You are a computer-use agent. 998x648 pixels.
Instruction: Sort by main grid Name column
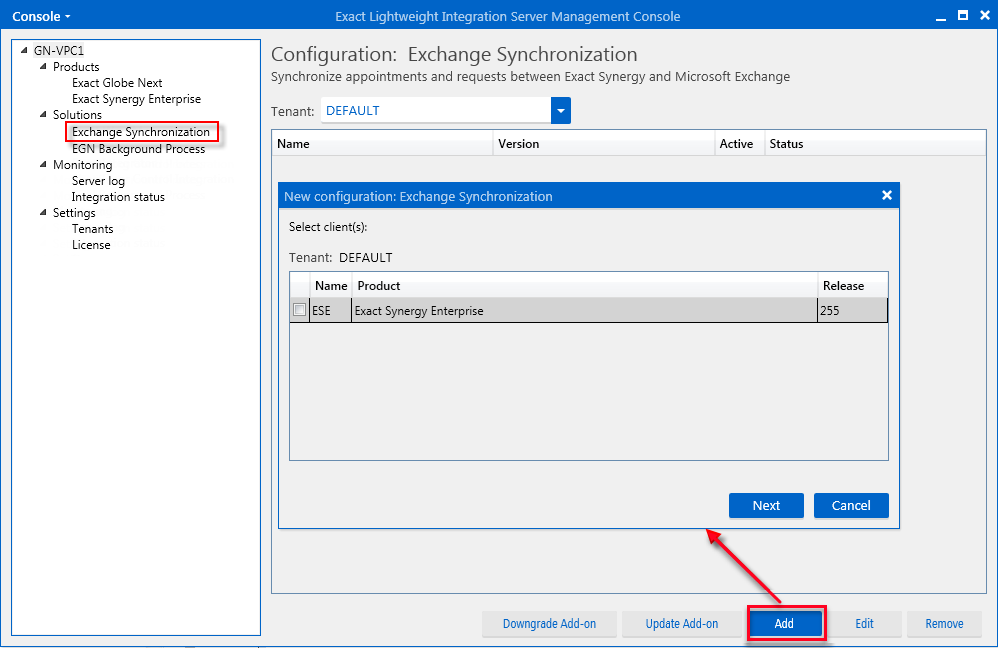pos(383,144)
